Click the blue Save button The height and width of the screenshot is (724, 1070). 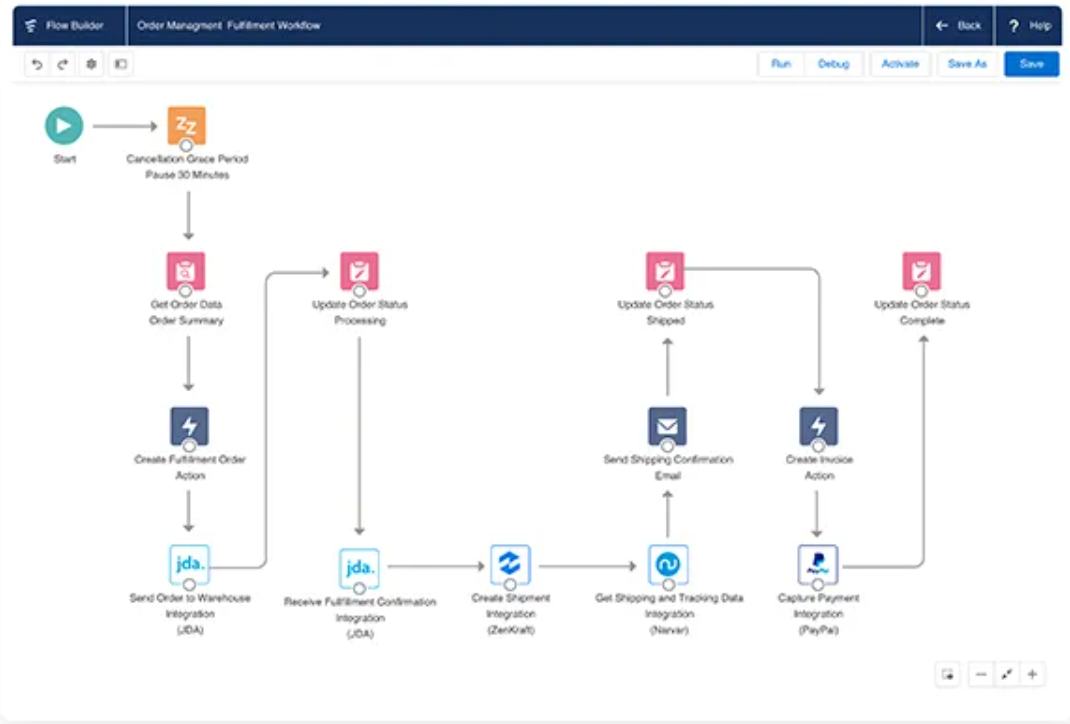(1031, 64)
